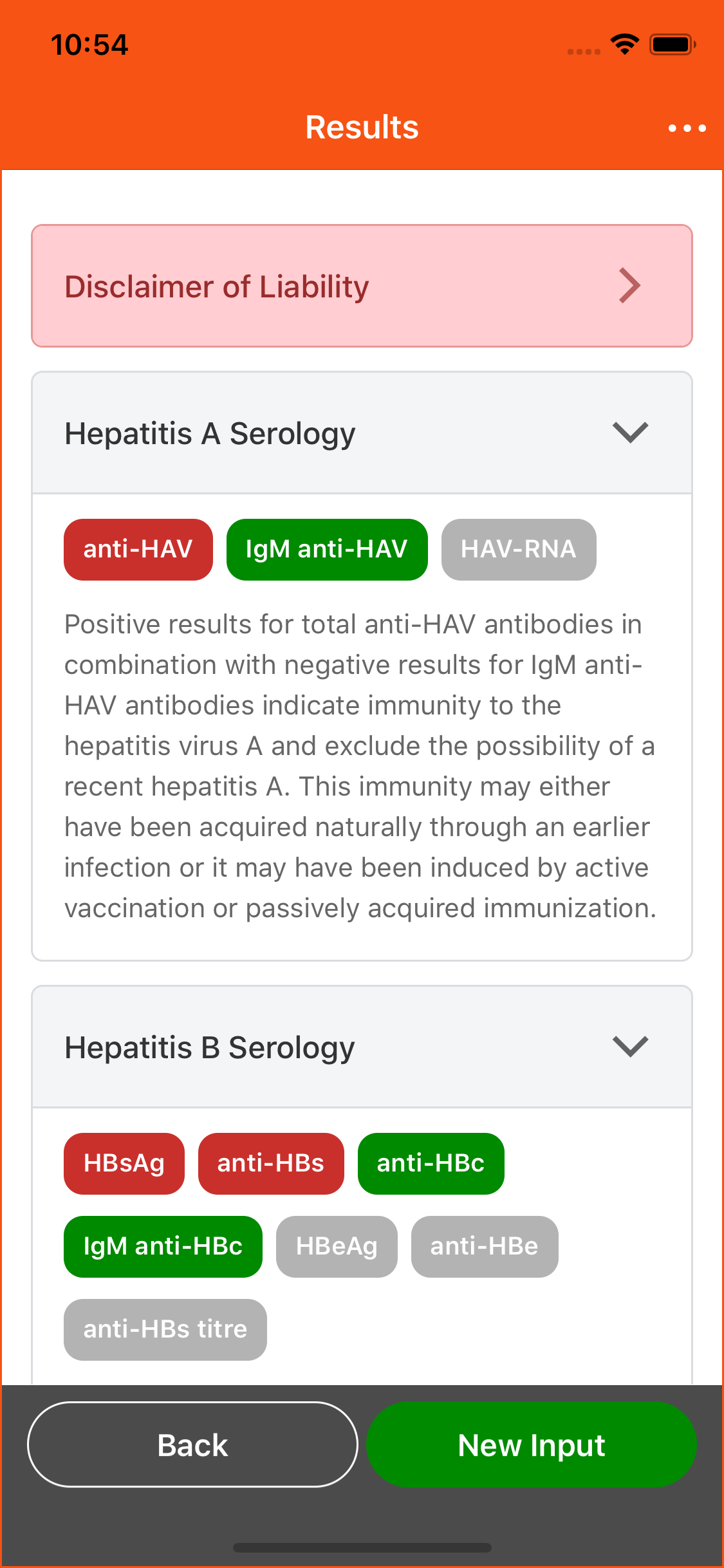The height and width of the screenshot is (1568, 724).
Task: Tap the gray HBeAg tag
Action: pyautogui.click(x=336, y=1246)
